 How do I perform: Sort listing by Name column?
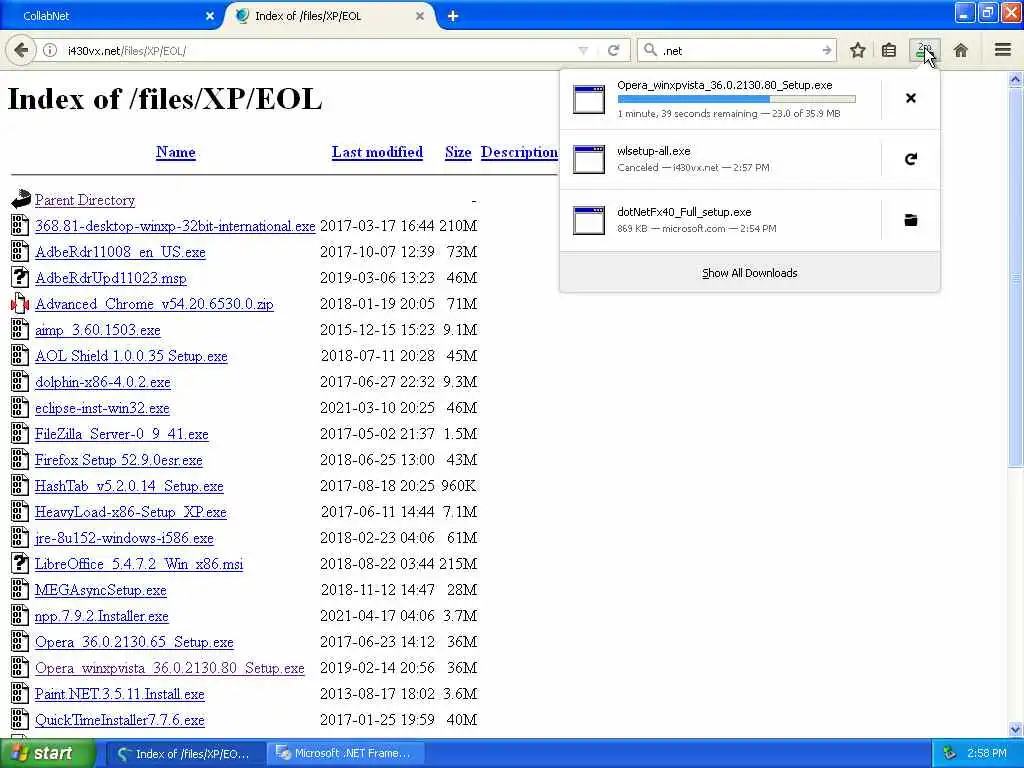click(176, 152)
